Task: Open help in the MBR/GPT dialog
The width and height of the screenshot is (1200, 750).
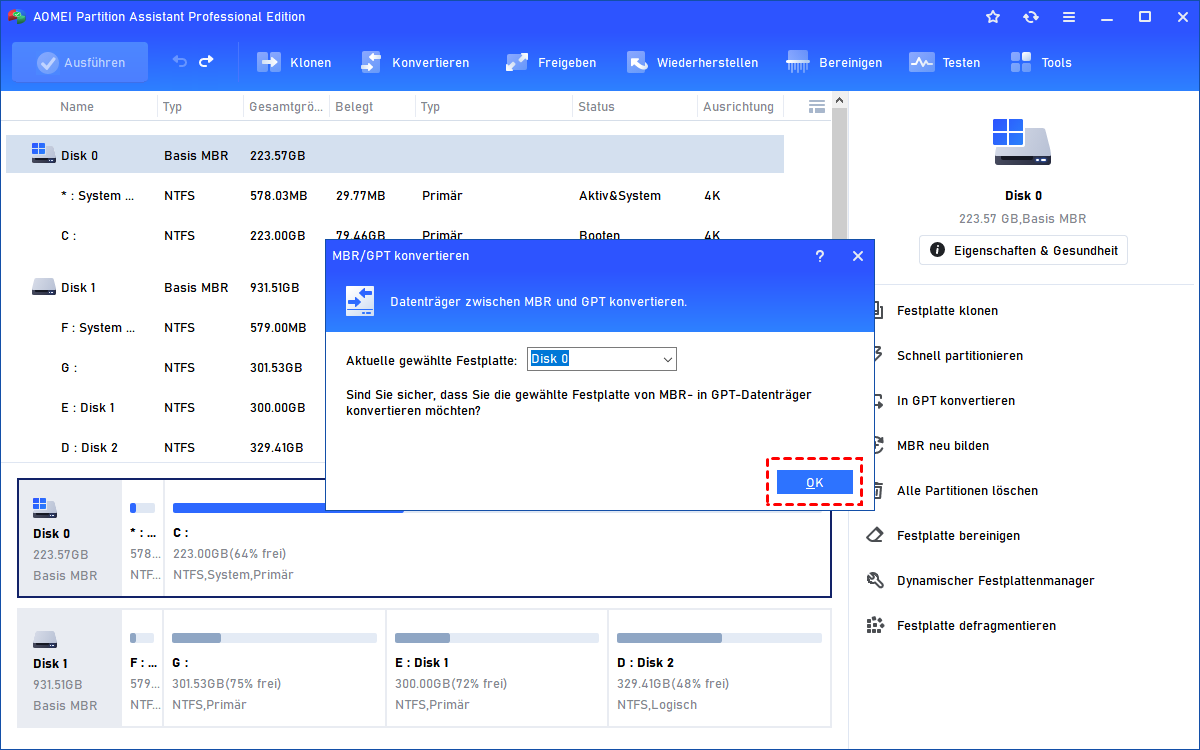Action: [x=820, y=256]
